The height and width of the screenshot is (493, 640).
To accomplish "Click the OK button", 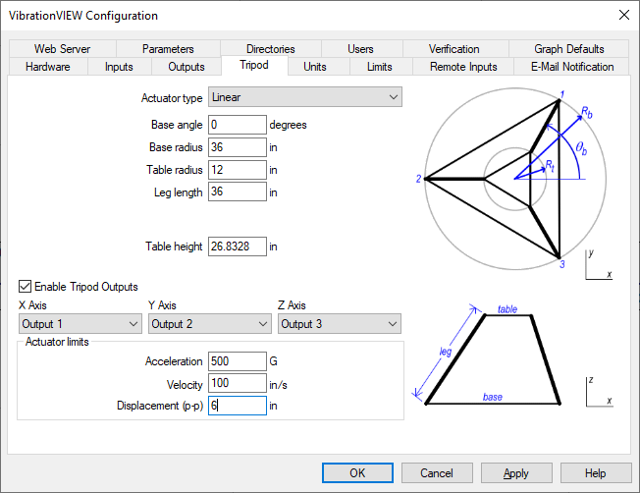I will click(x=358, y=473).
